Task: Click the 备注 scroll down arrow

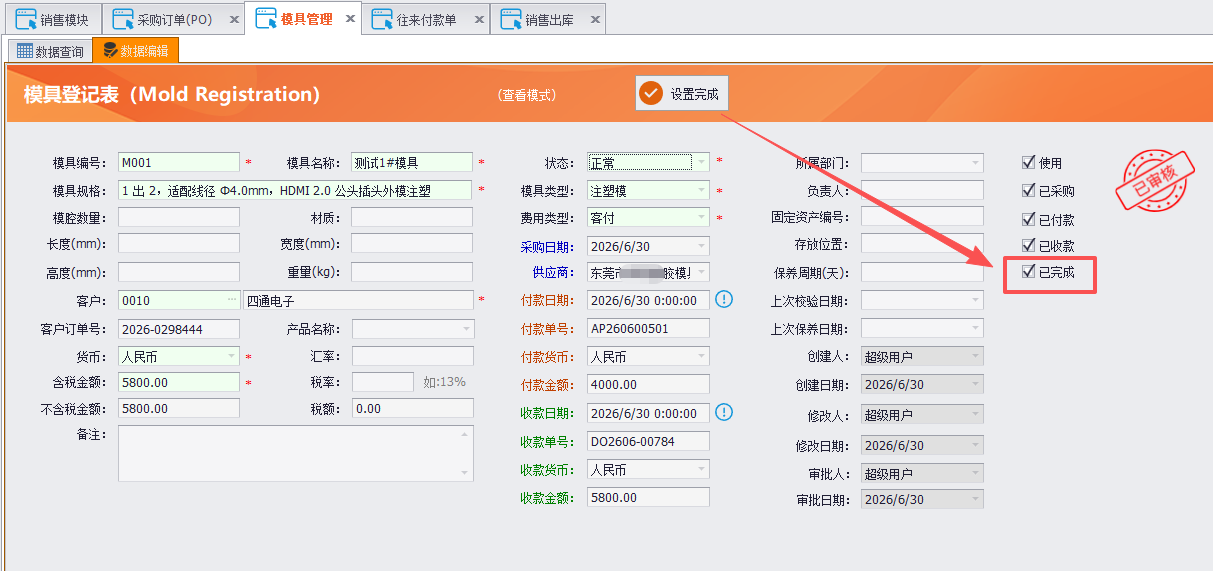Action: (465, 473)
